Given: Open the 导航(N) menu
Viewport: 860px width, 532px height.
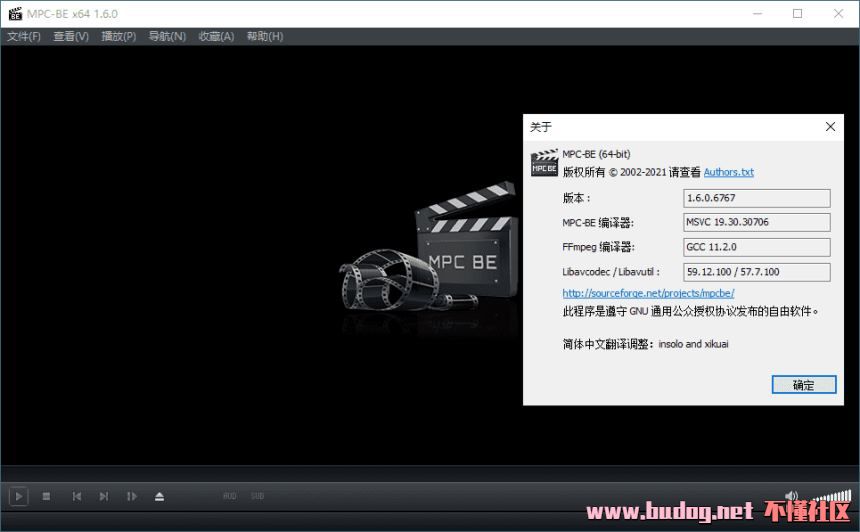Looking at the screenshot, I should (x=167, y=36).
